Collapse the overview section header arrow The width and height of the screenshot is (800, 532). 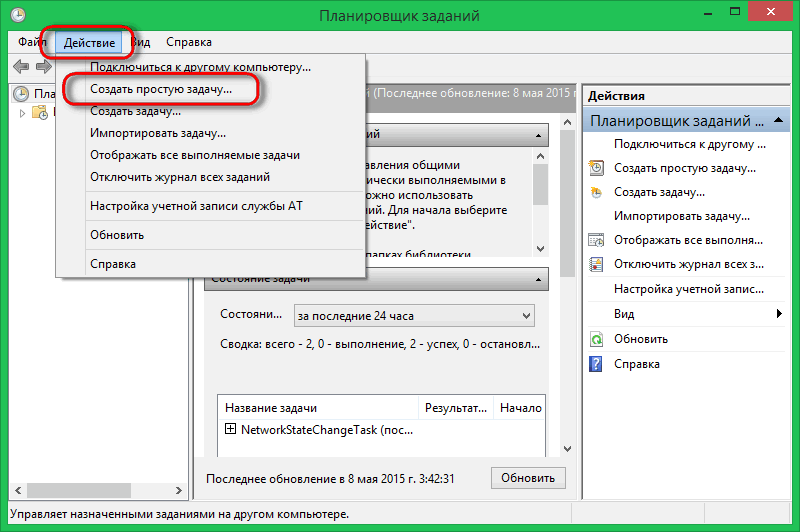538,136
